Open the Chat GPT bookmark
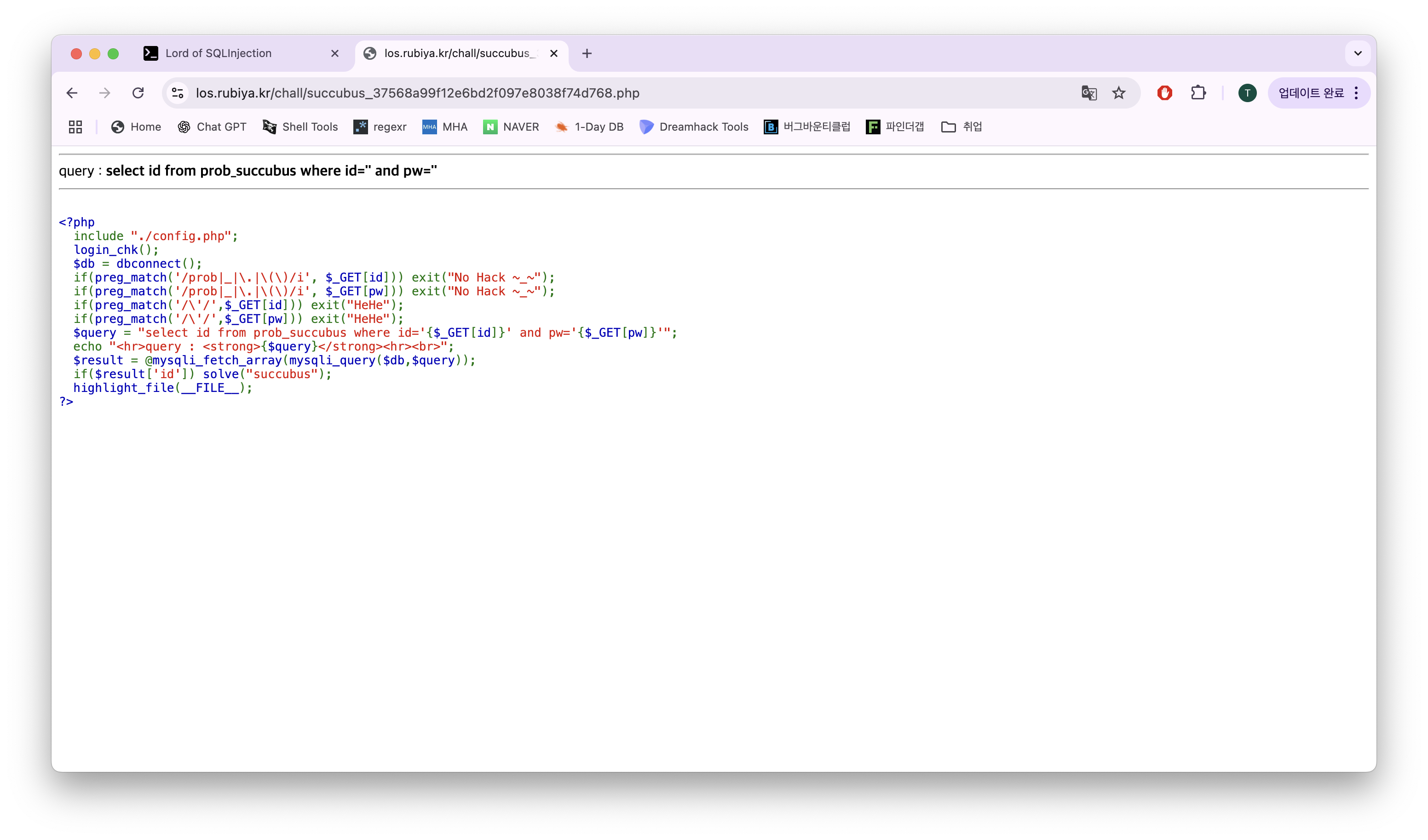Screen dimensions: 1428x840 coord(212,127)
